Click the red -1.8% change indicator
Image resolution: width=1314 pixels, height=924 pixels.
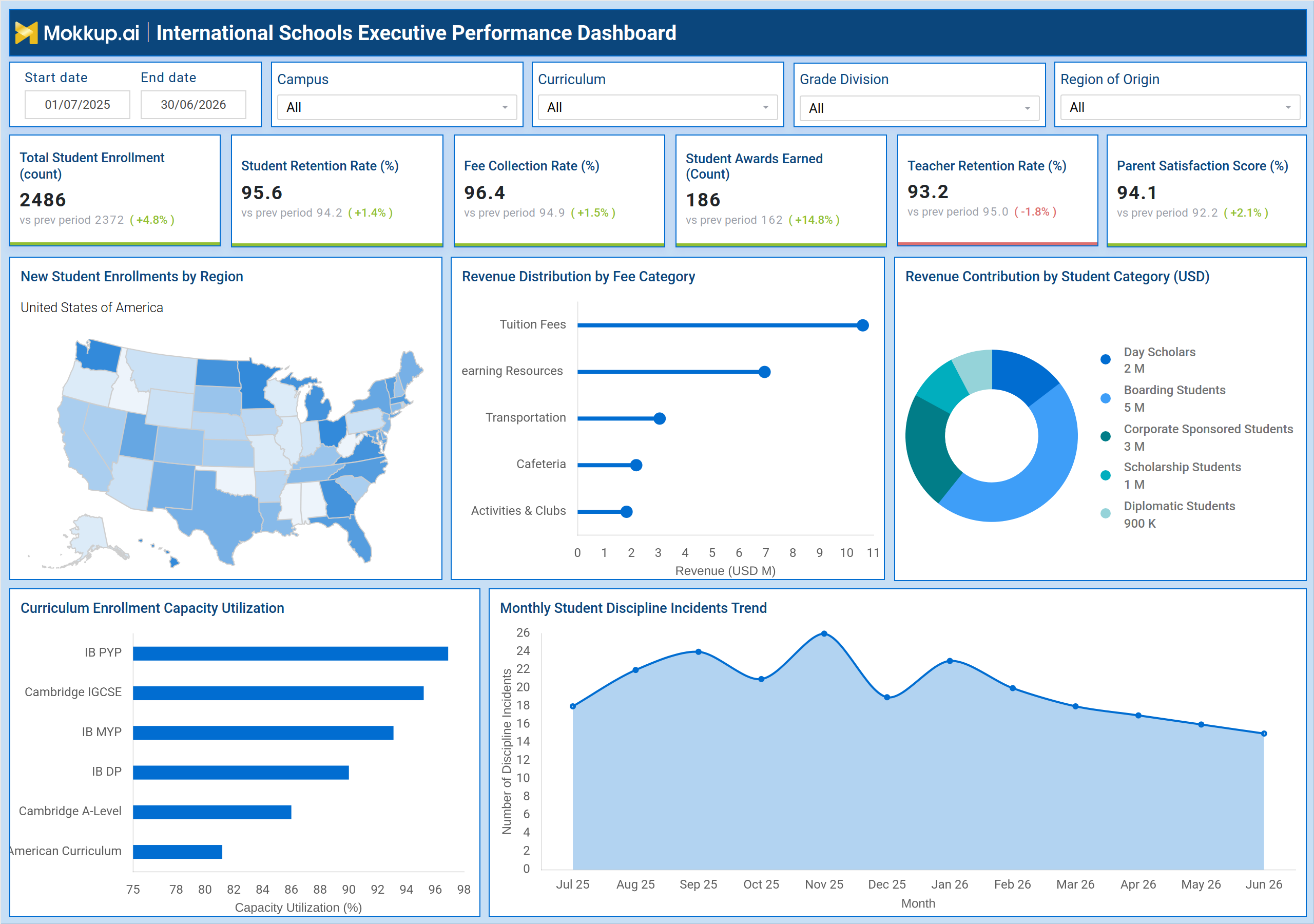point(1035,212)
